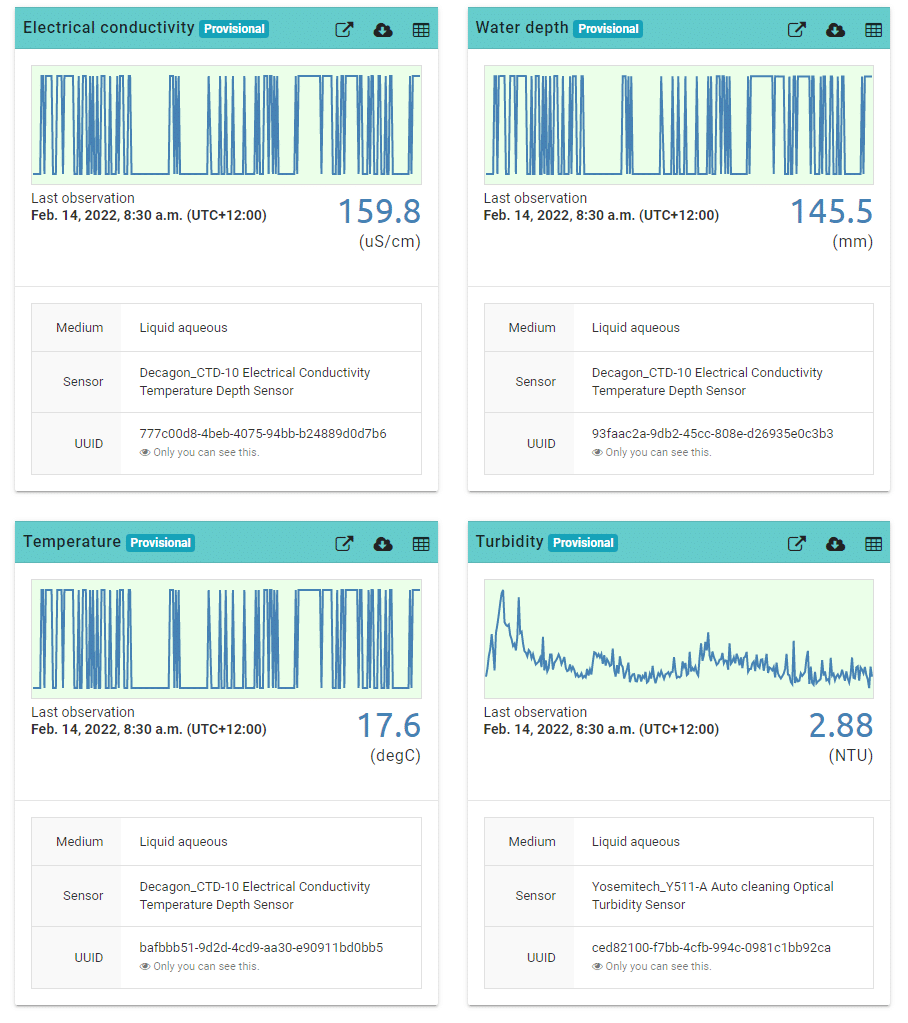Click the Turbidity sparkline chart

(x=678, y=639)
